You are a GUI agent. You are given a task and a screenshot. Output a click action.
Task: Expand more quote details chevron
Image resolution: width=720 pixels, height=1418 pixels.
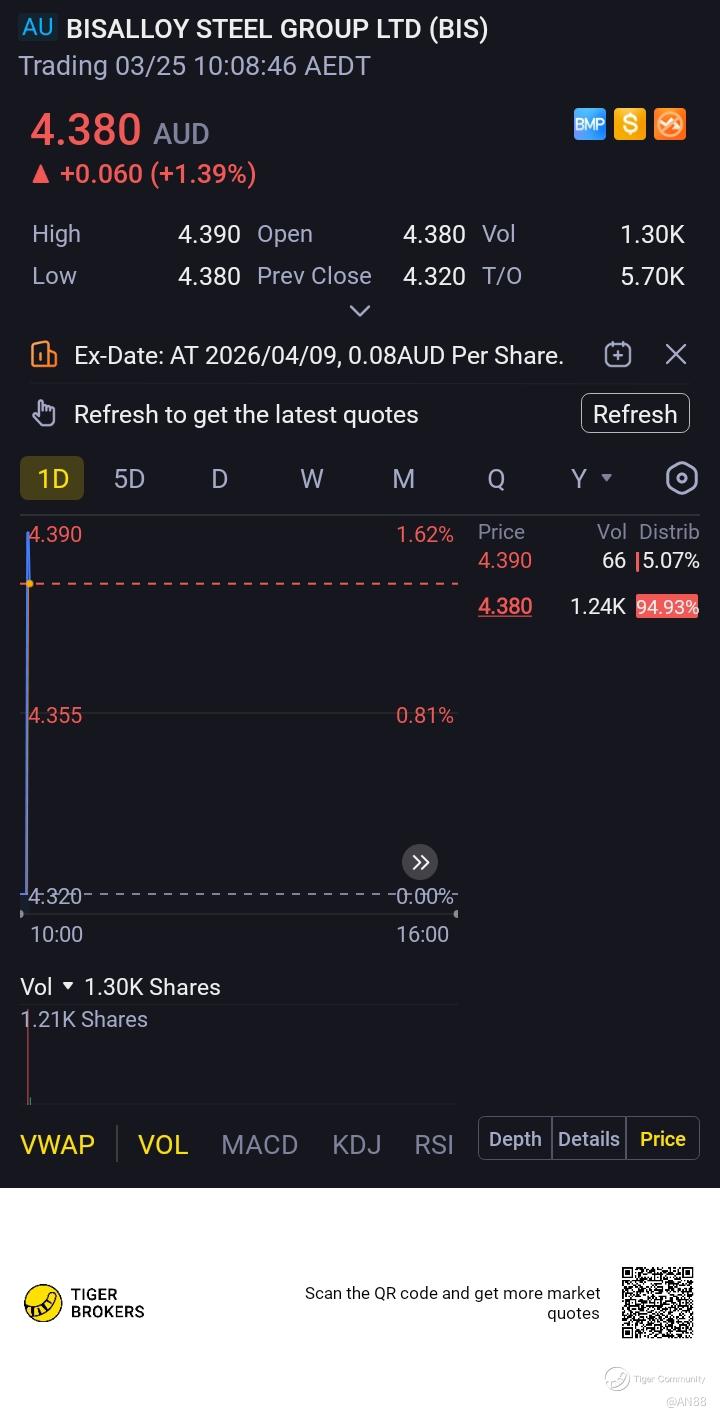pyautogui.click(x=360, y=310)
